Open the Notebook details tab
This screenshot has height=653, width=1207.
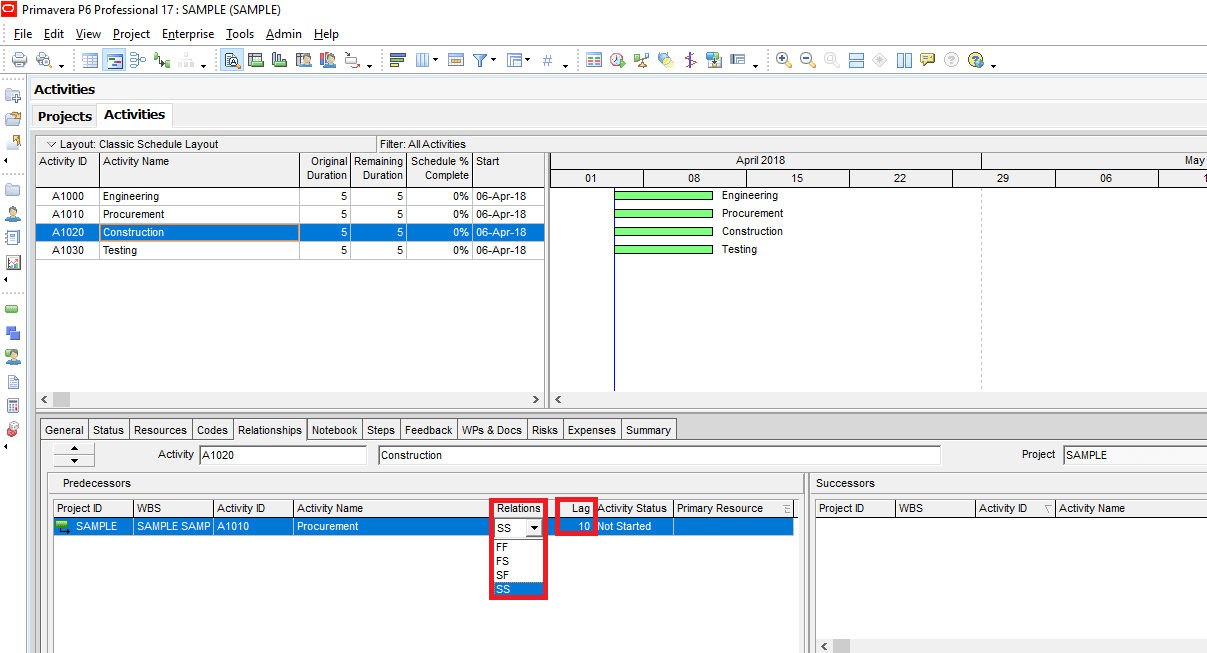click(334, 430)
